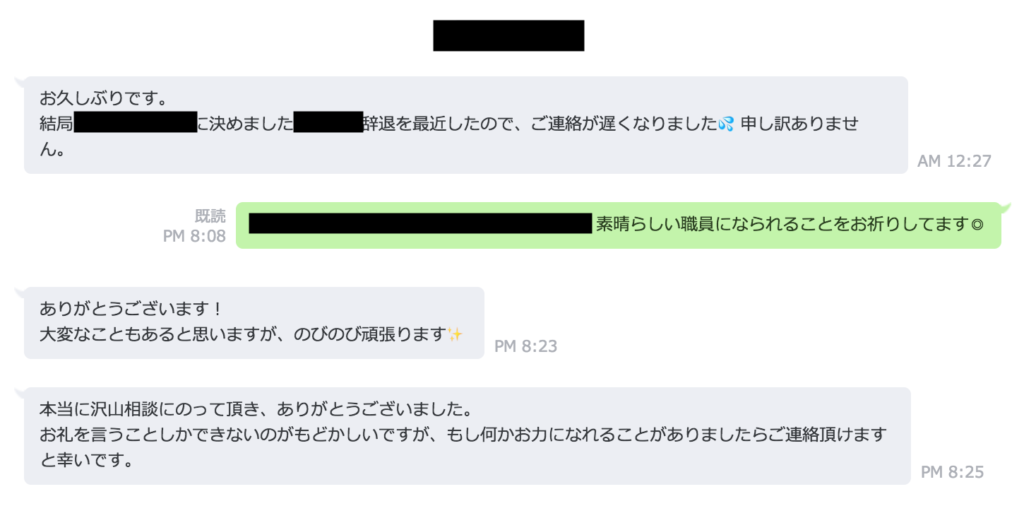1024x506 pixels.
Task: Click the AM 12:27 timestamp
Action: (954, 161)
